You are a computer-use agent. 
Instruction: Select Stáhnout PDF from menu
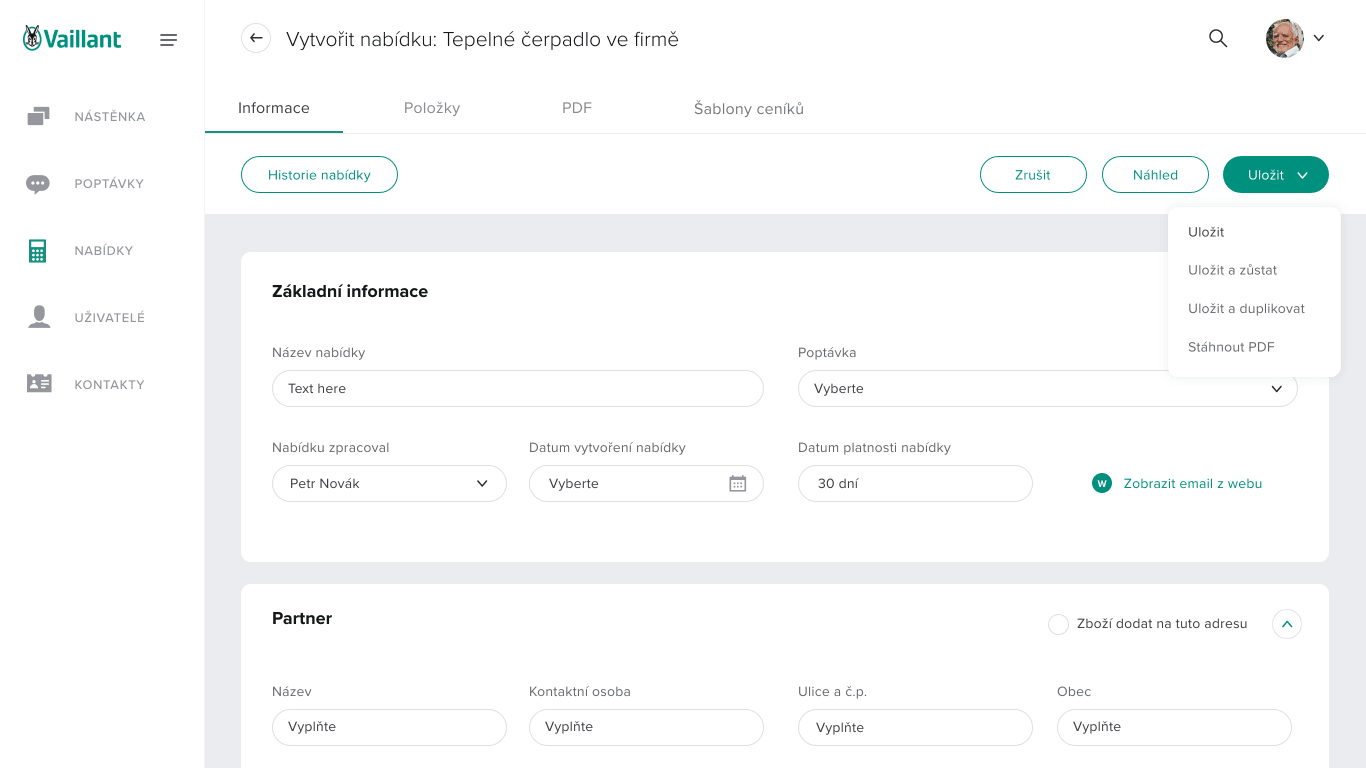tap(1231, 347)
